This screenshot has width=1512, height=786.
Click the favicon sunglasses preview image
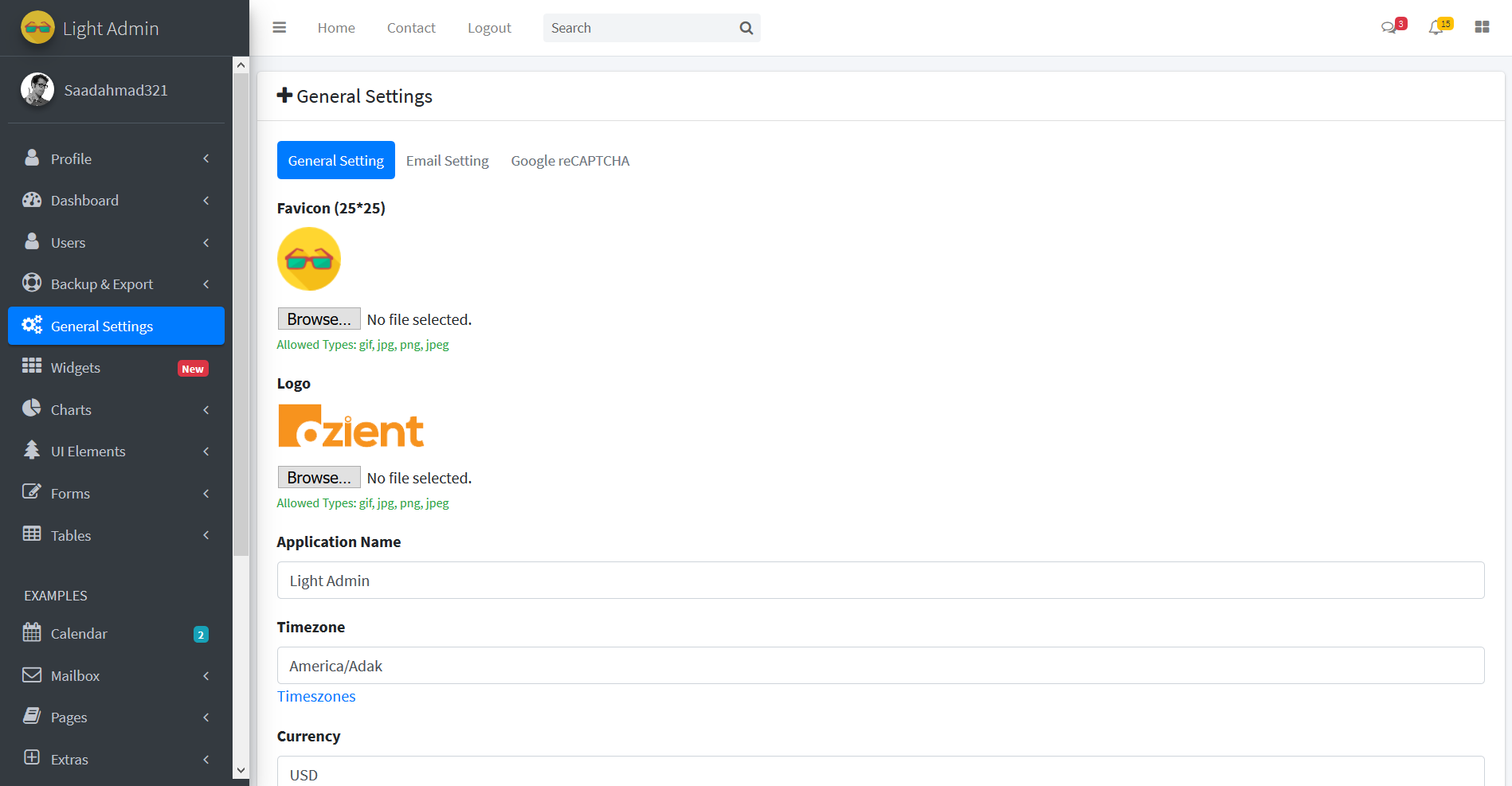tap(309, 259)
